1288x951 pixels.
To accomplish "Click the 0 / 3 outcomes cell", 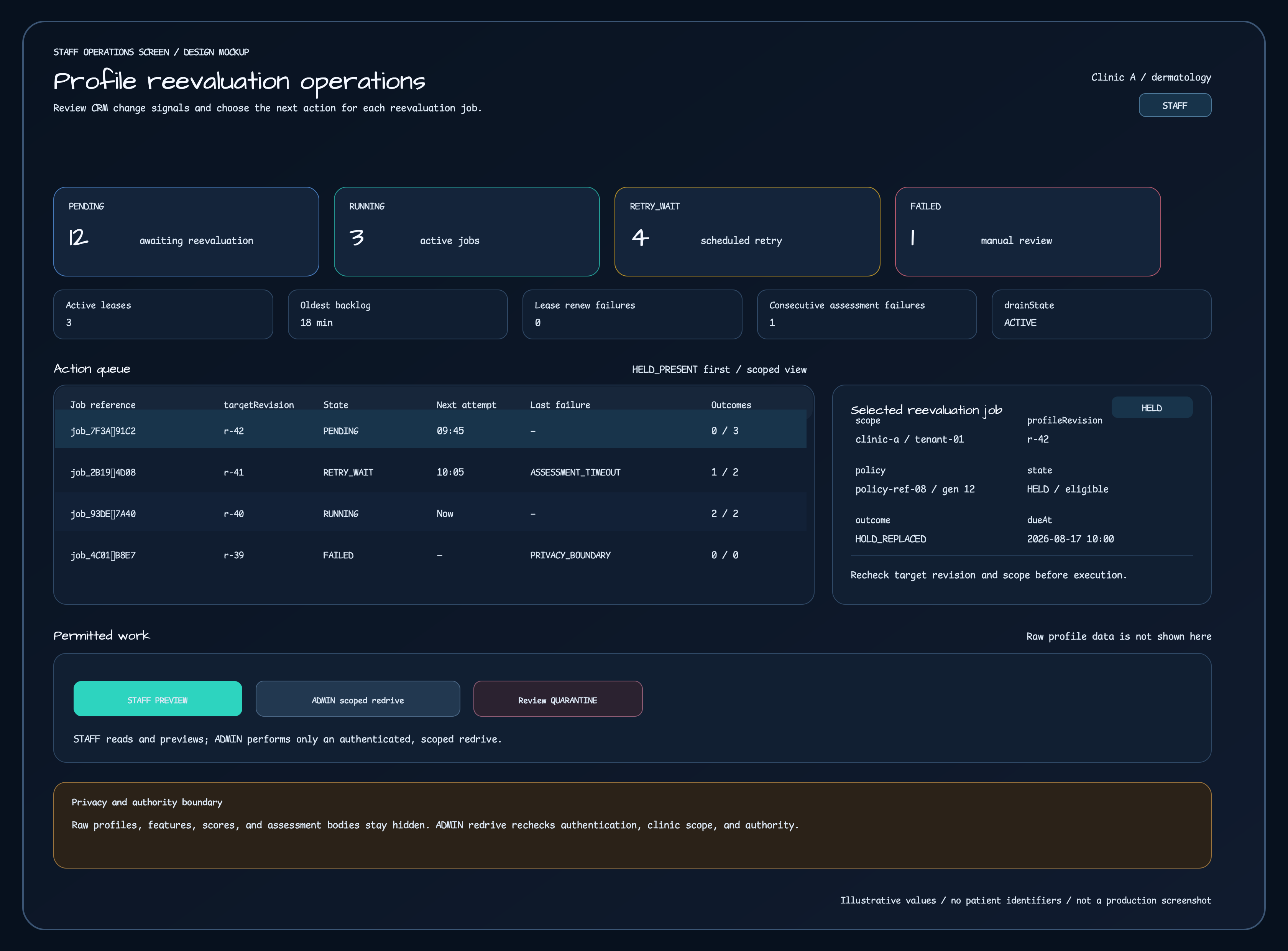I will (724, 431).
